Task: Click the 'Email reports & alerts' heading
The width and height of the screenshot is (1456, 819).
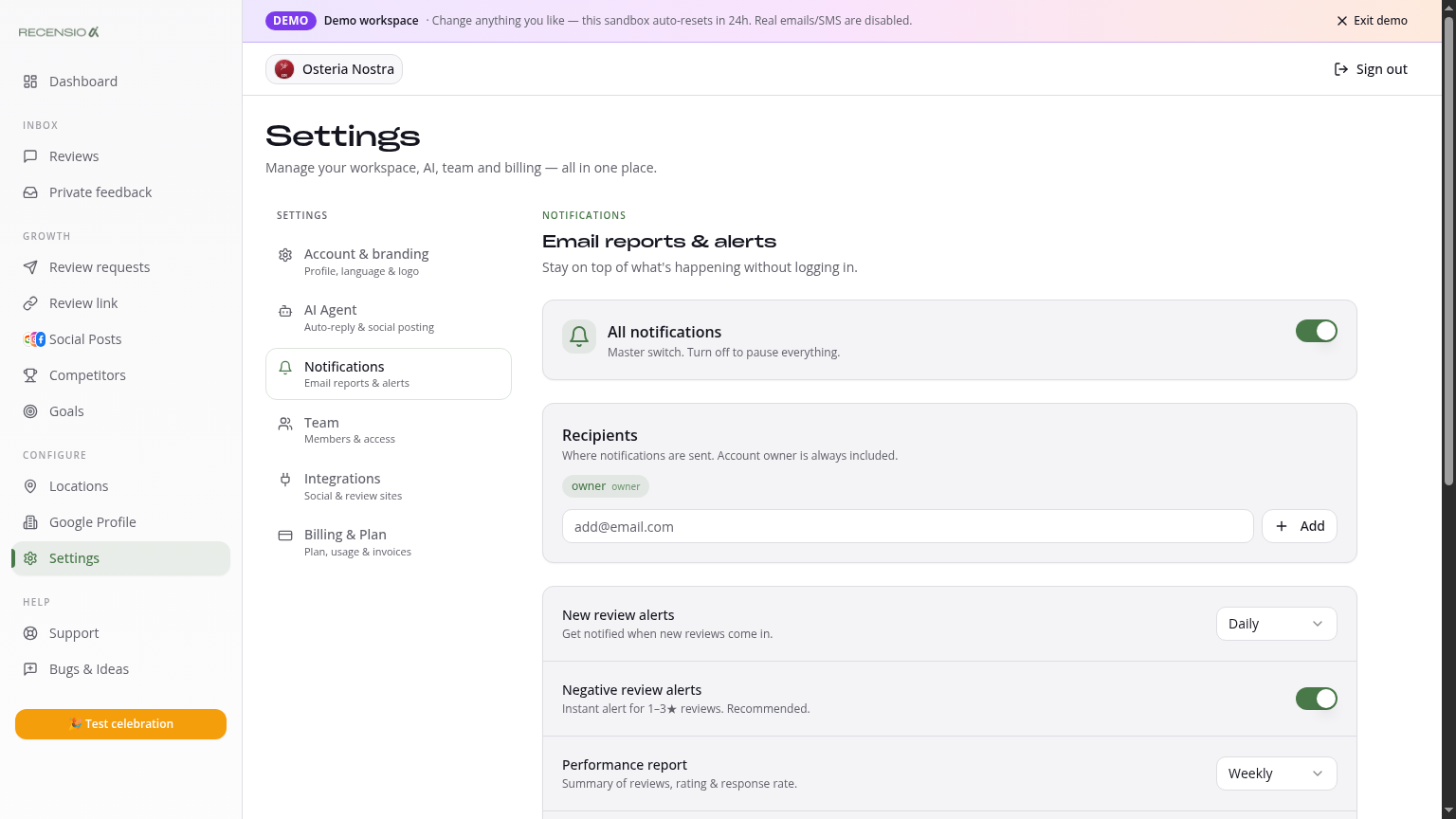Action: [x=659, y=242]
